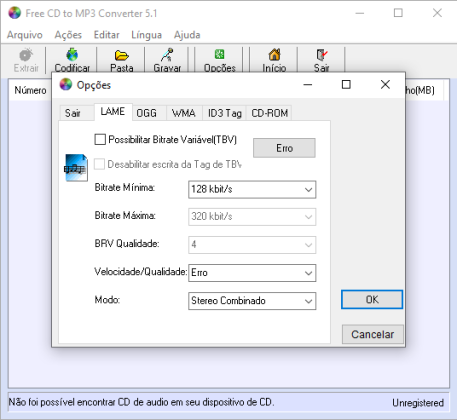Confirm settings with the OK button
The width and height of the screenshot is (457, 420).
pyautogui.click(x=372, y=299)
